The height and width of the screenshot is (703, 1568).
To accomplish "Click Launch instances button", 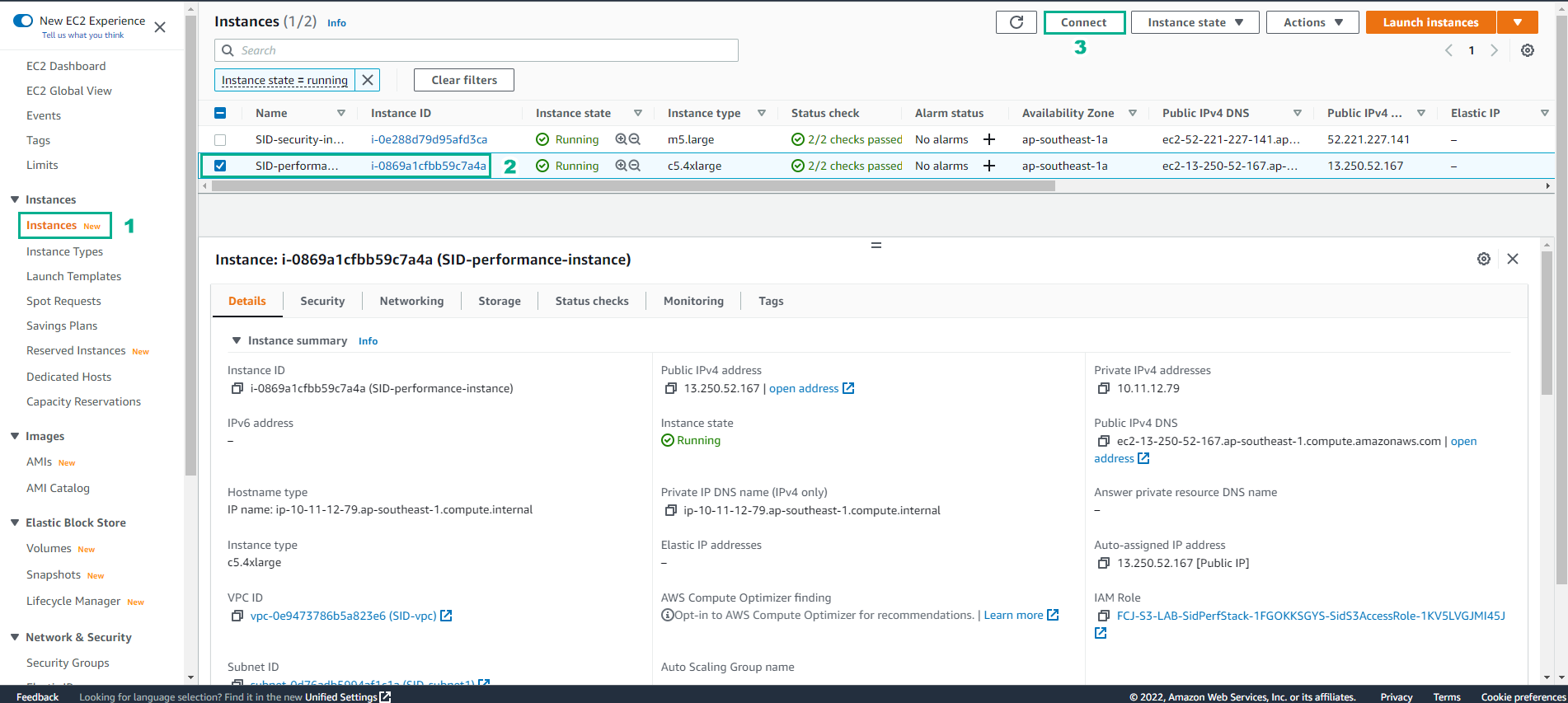I will [1430, 22].
